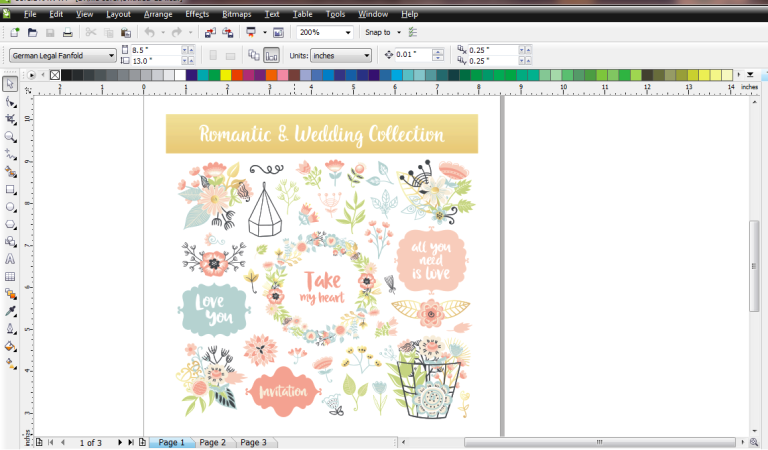Set page to portrait orientation
The height and width of the screenshot is (450, 768).
coord(213,55)
